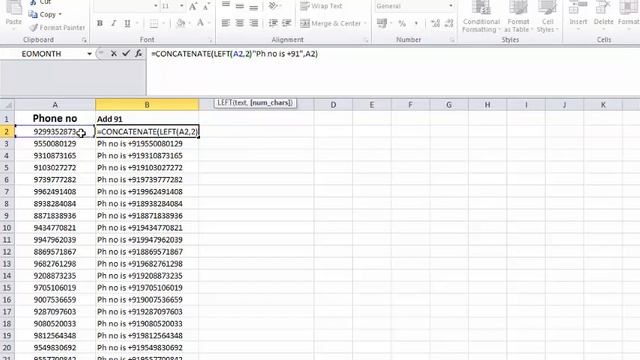Screen dimensions: 640x360
Task: Open Insert Function fx dialog
Action: pyautogui.click(x=139, y=53)
